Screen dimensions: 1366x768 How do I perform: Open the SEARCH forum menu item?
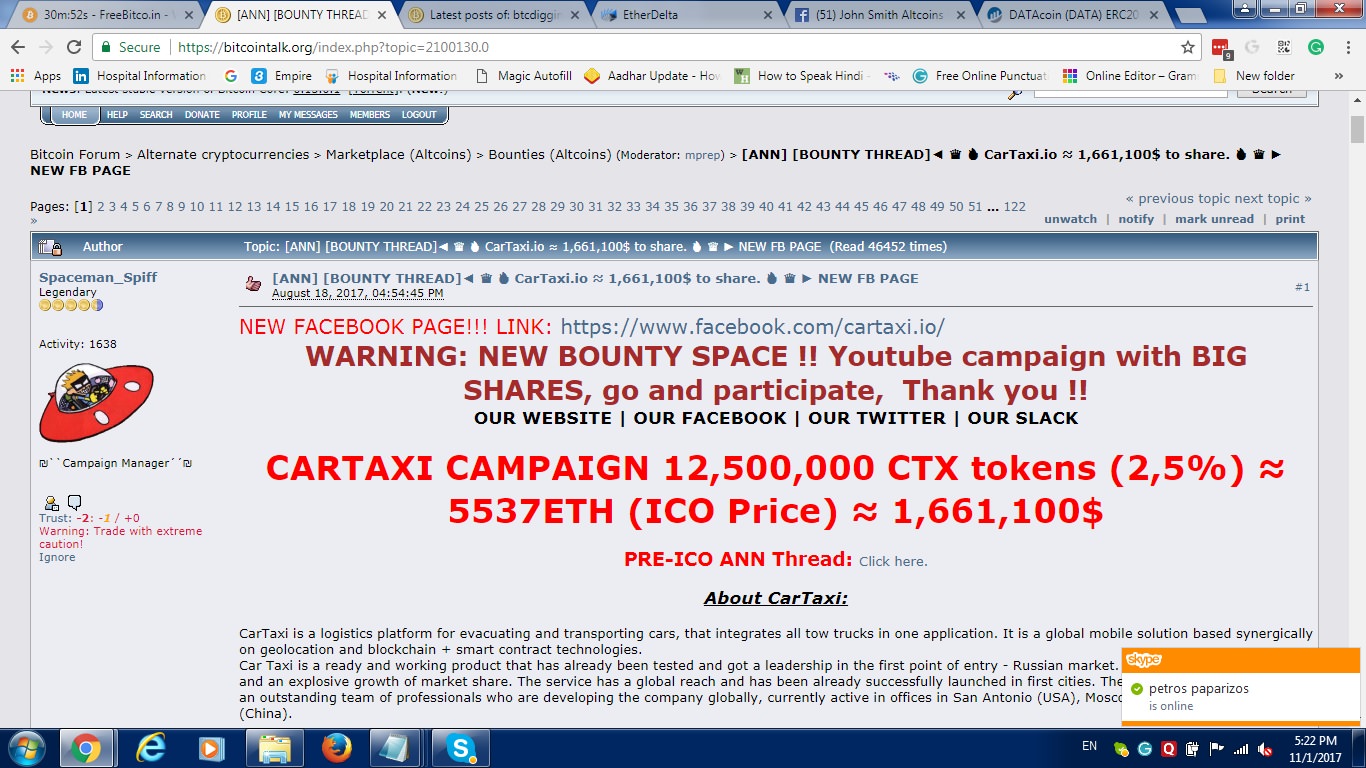coord(156,115)
